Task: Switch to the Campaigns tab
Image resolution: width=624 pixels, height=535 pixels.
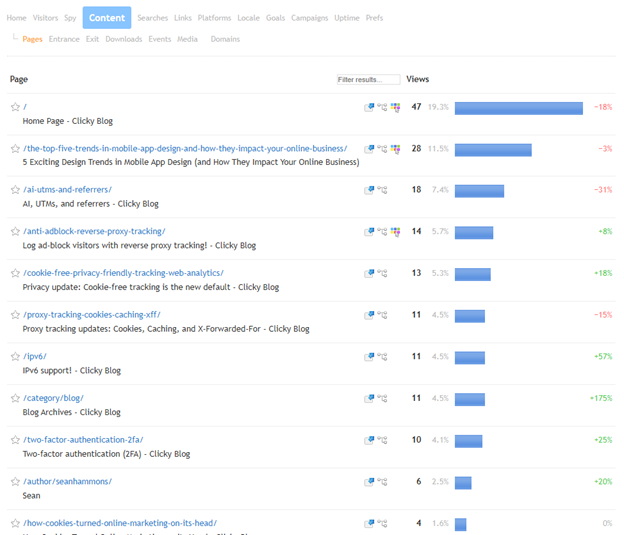Action: coord(309,18)
